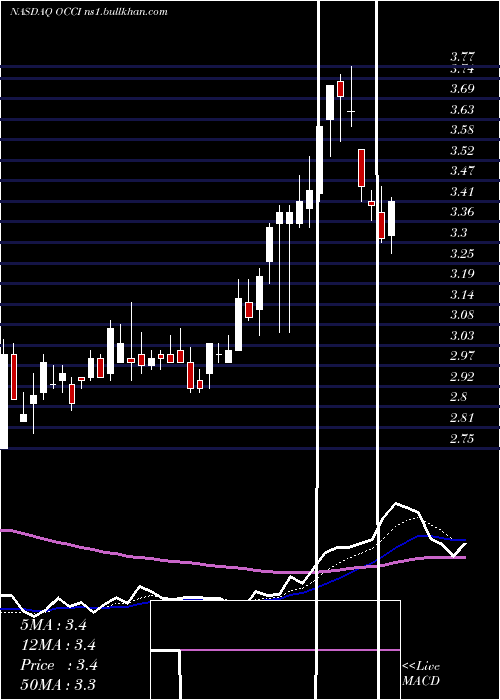The height and width of the screenshot is (700, 500).
Task: Click the Price : 3.4 readout
Action: (58, 665)
